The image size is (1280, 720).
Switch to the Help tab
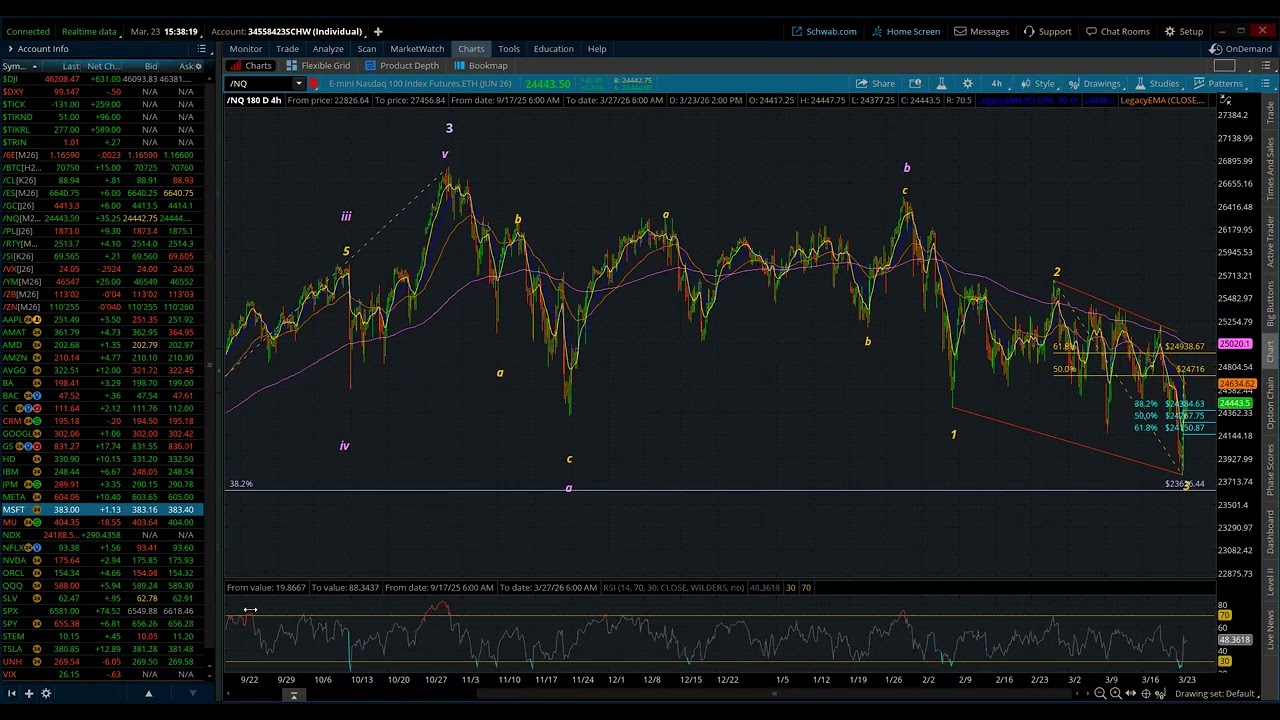tap(597, 48)
